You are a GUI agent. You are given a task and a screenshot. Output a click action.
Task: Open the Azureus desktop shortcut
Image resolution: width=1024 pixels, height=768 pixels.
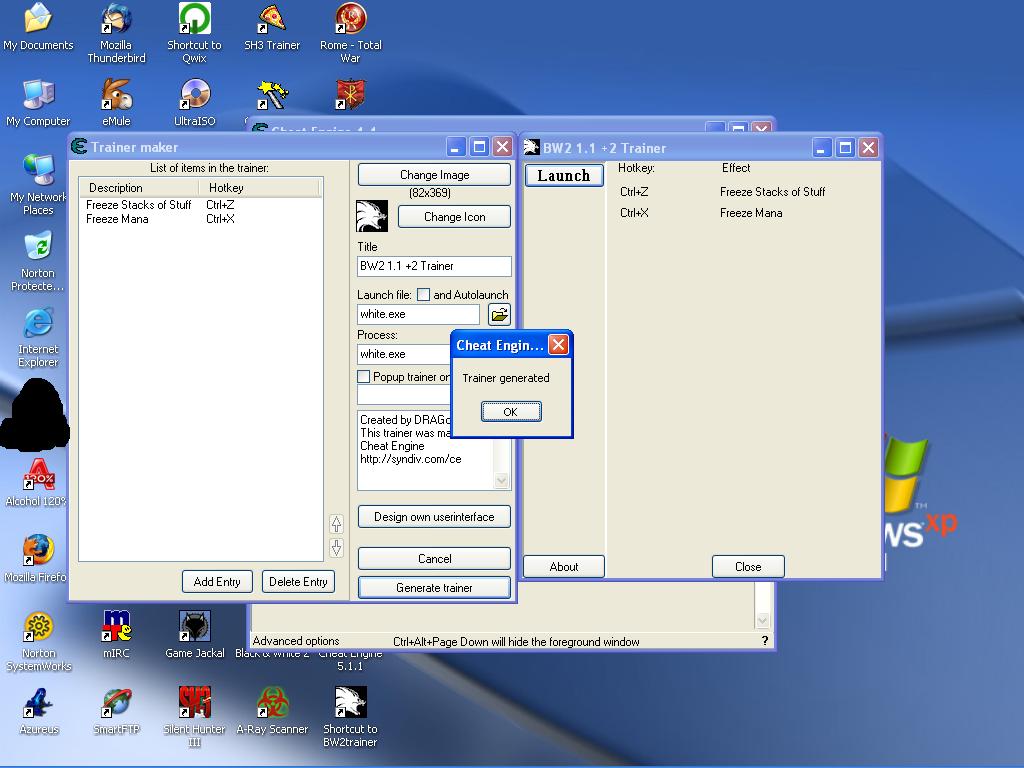point(38,703)
